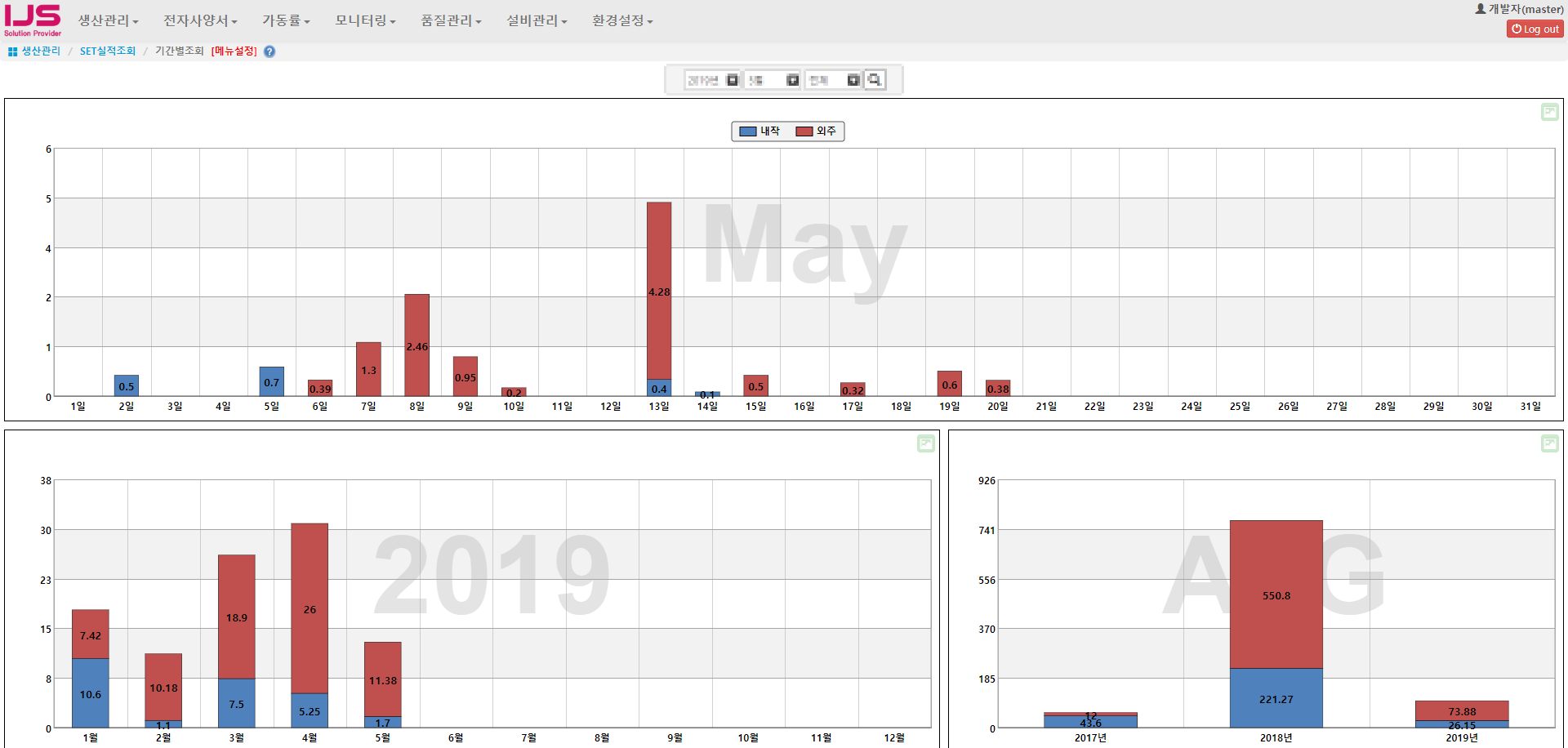The width and height of the screenshot is (1568, 748).
Task: Click the 13일 외주 bar 4.28
Action: pyautogui.click(x=659, y=290)
